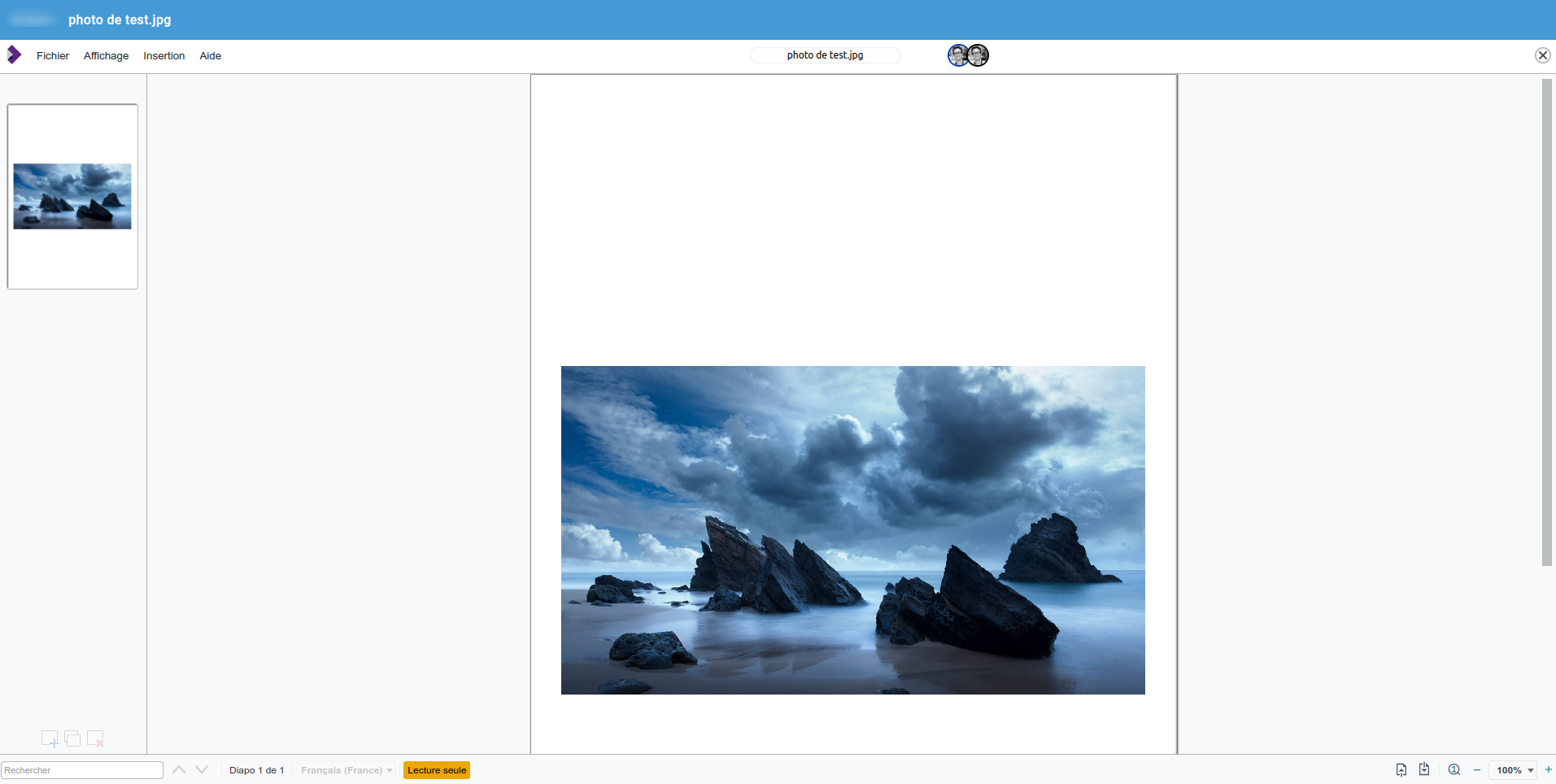Zoom to actual size with the magnifier icon
This screenshot has height=784, width=1556.
pos(1454,769)
